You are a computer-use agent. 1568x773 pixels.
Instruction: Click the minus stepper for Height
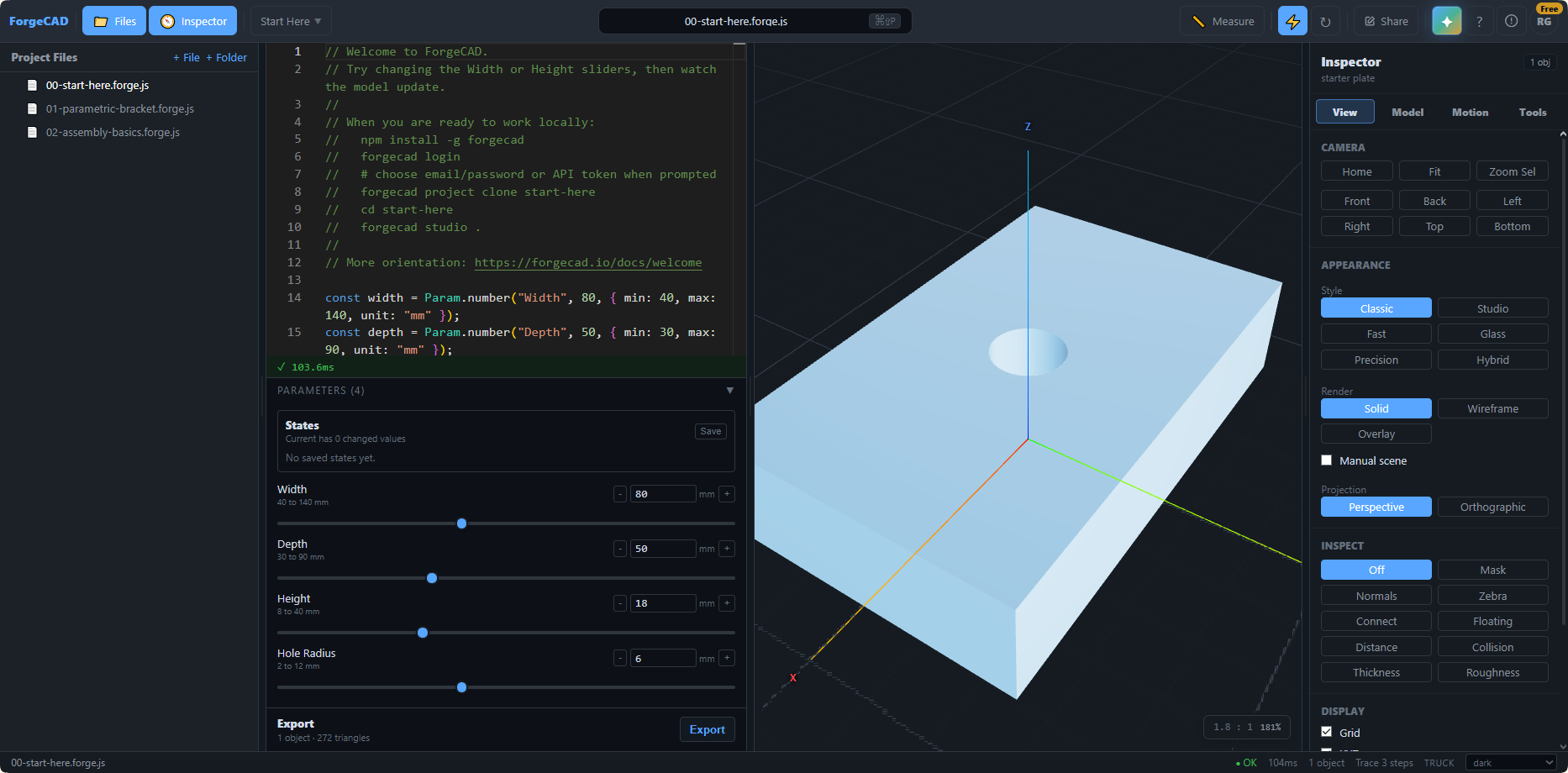(x=620, y=603)
